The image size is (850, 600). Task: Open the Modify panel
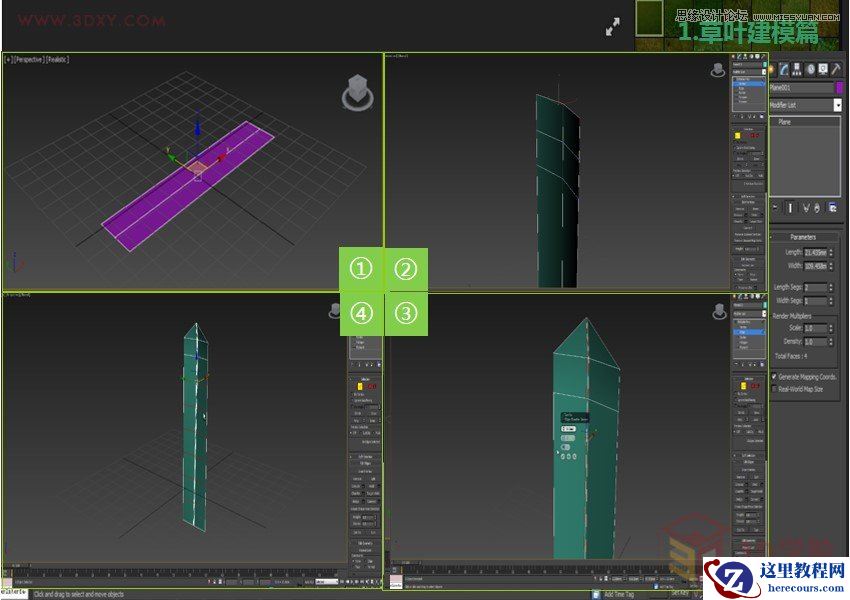(x=785, y=67)
